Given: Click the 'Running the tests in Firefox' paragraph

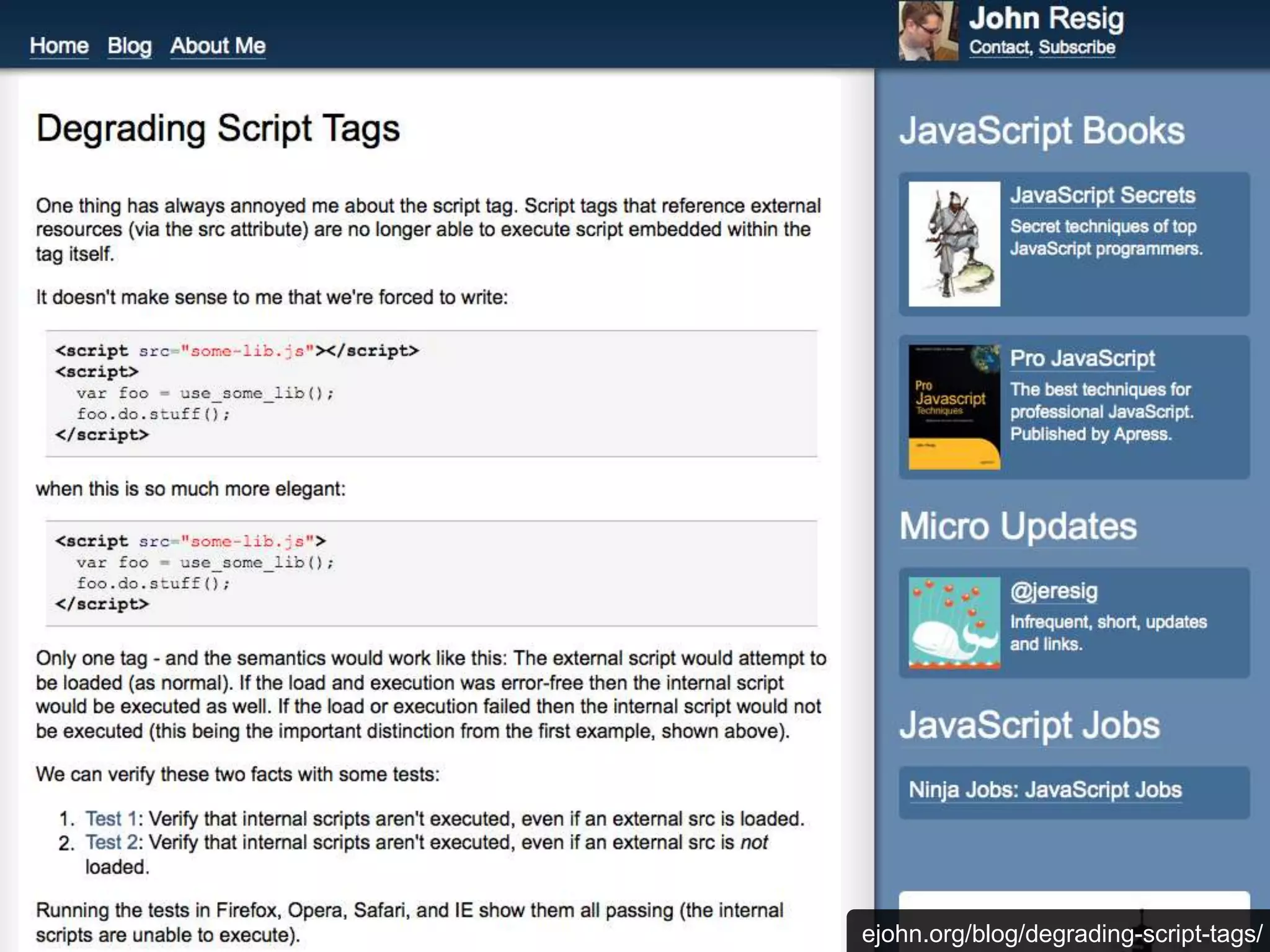Looking at the screenshot, I should click(409, 922).
